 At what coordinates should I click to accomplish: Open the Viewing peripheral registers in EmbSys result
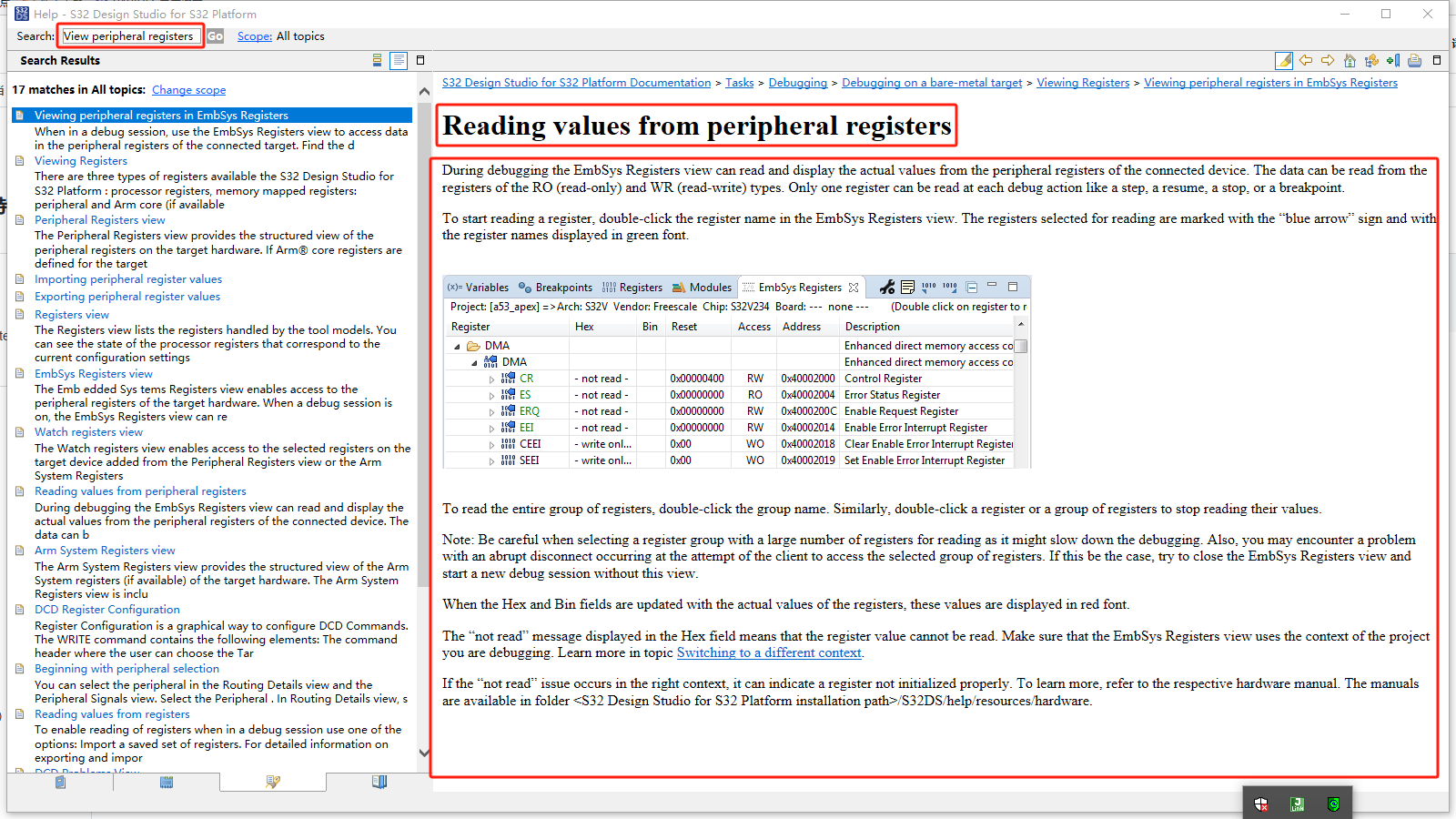tap(161, 116)
